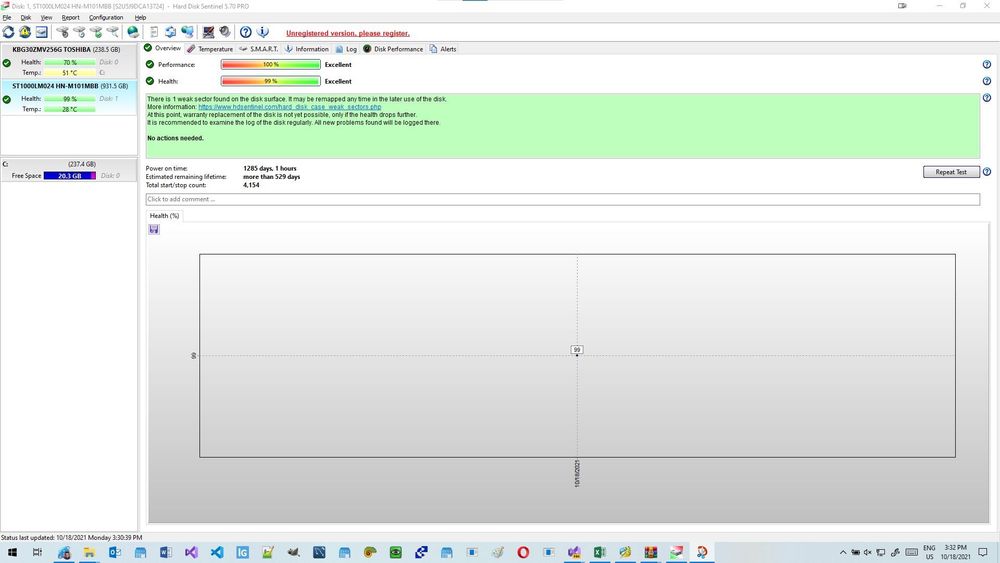Save the health chart using floppy icon
The image size is (1000, 563).
[x=154, y=230]
